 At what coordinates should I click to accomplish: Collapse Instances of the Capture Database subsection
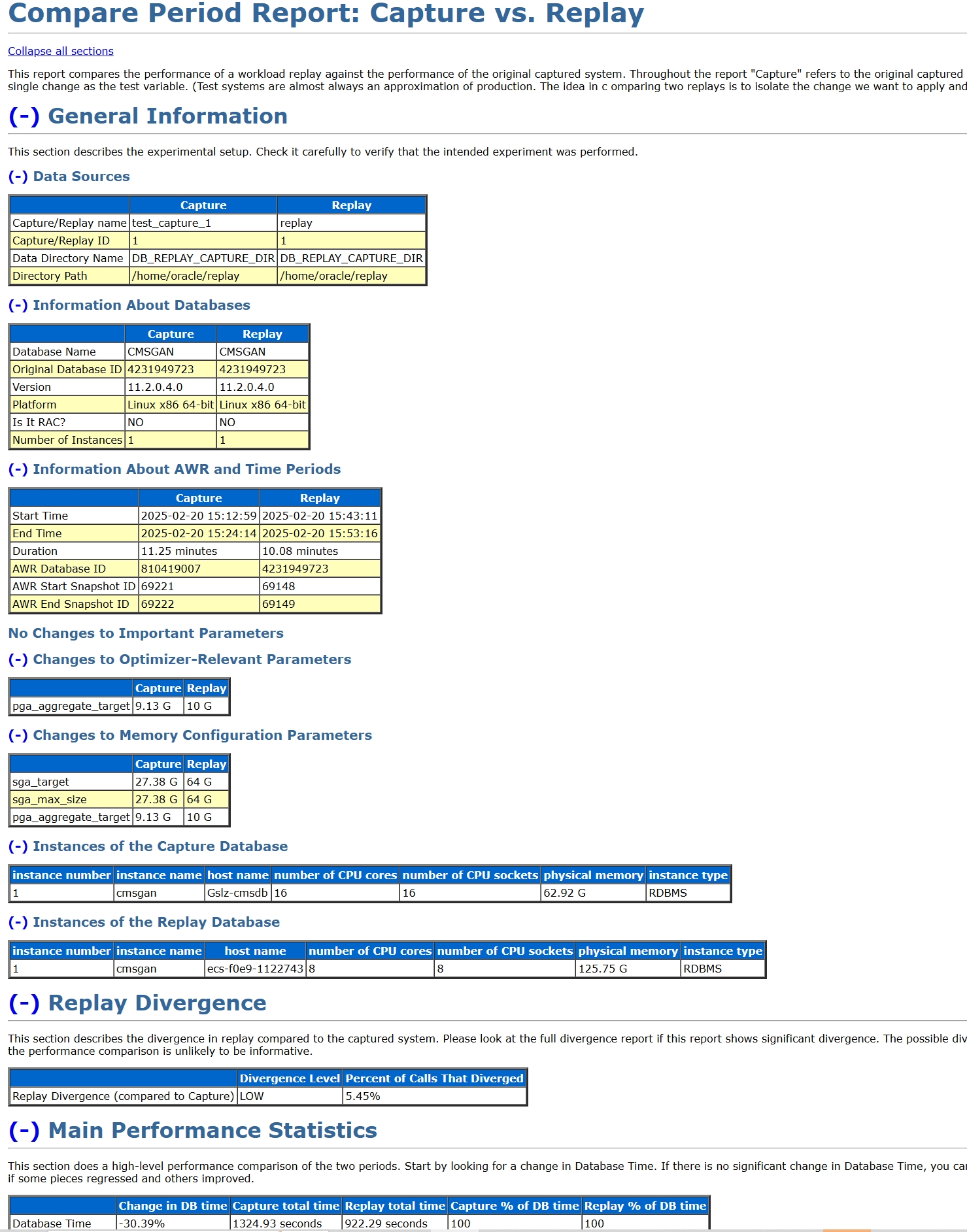pos(18,846)
